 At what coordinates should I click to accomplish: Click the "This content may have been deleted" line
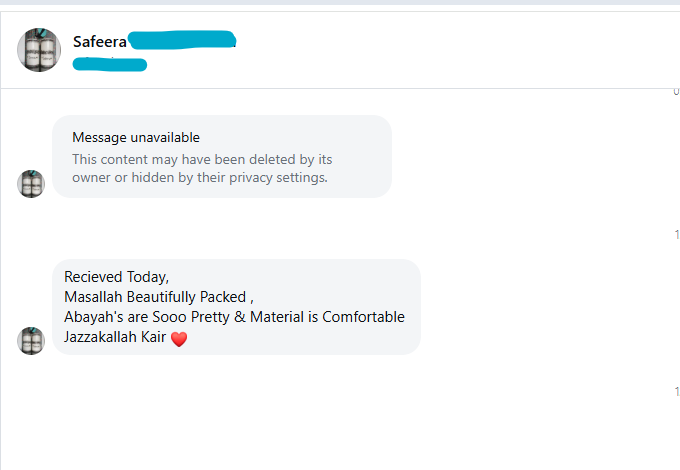pos(202,159)
